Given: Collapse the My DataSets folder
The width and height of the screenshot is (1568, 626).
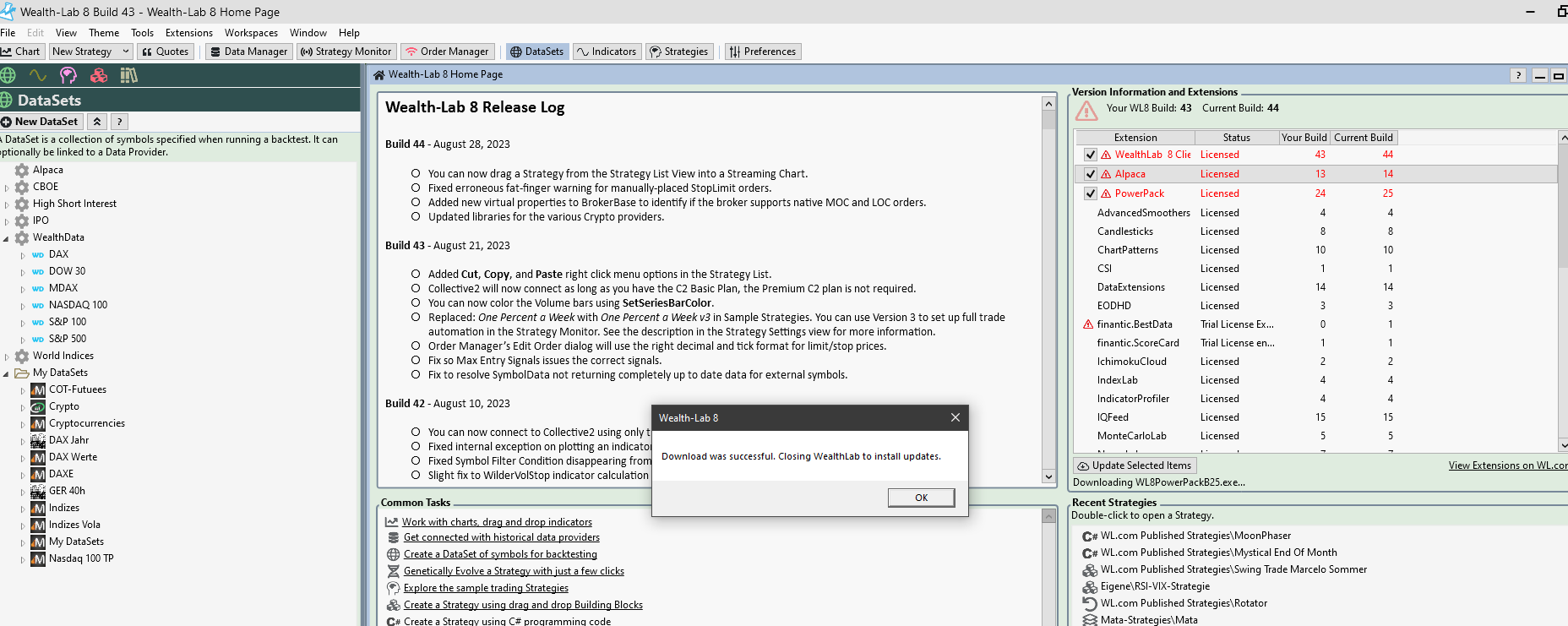Looking at the screenshot, I should 7,373.
